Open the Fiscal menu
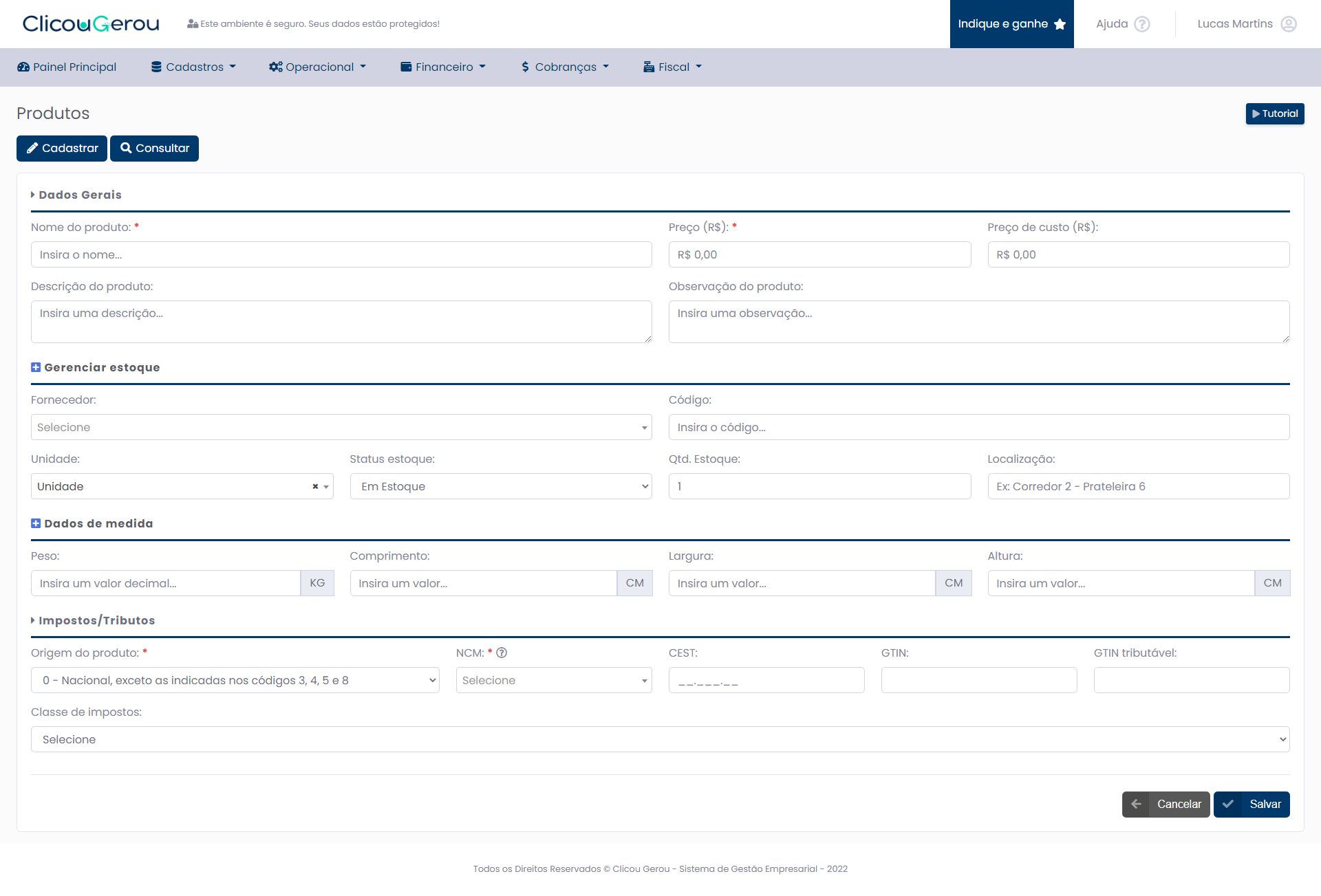This screenshot has width=1321, height=896. (673, 67)
